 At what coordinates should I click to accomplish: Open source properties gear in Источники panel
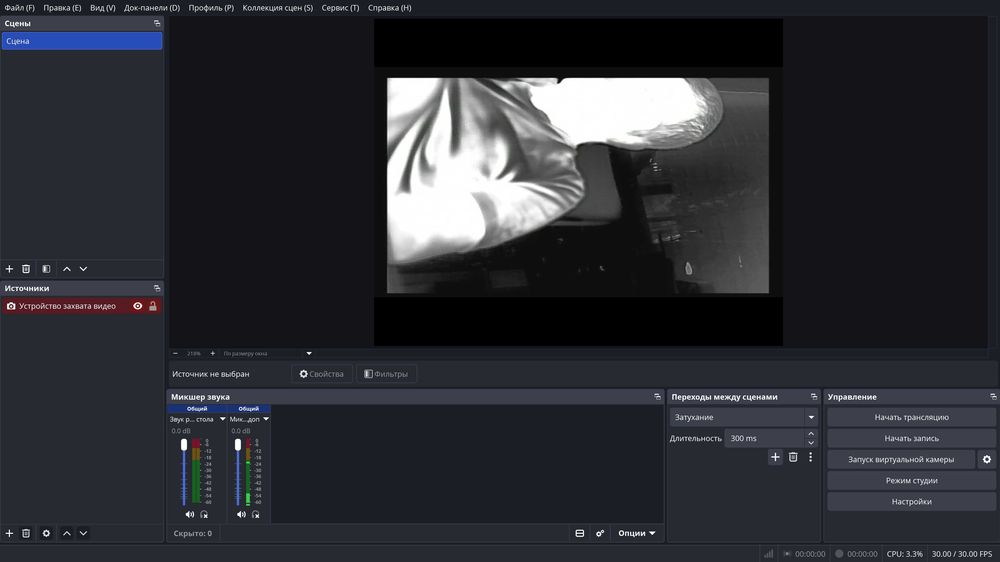(x=46, y=533)
